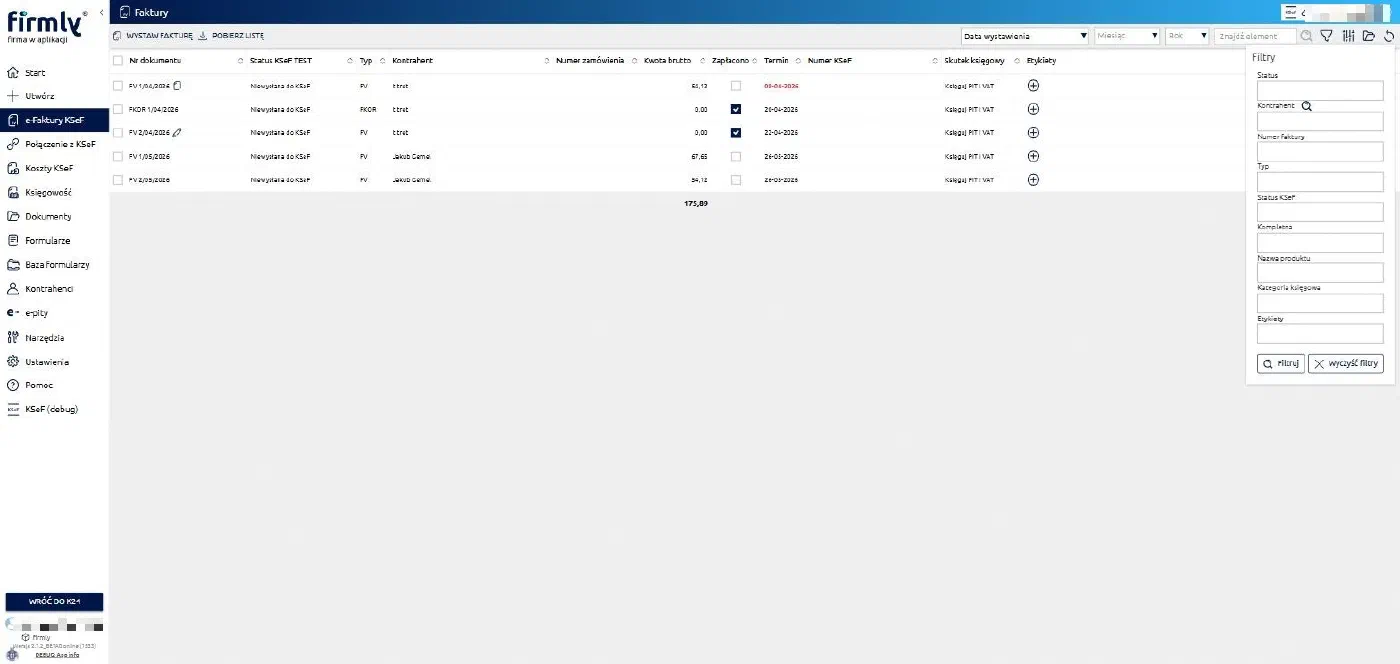Open Dokumenty folder icon
This screenshot has width=1400, height=664.
point(13,216)
